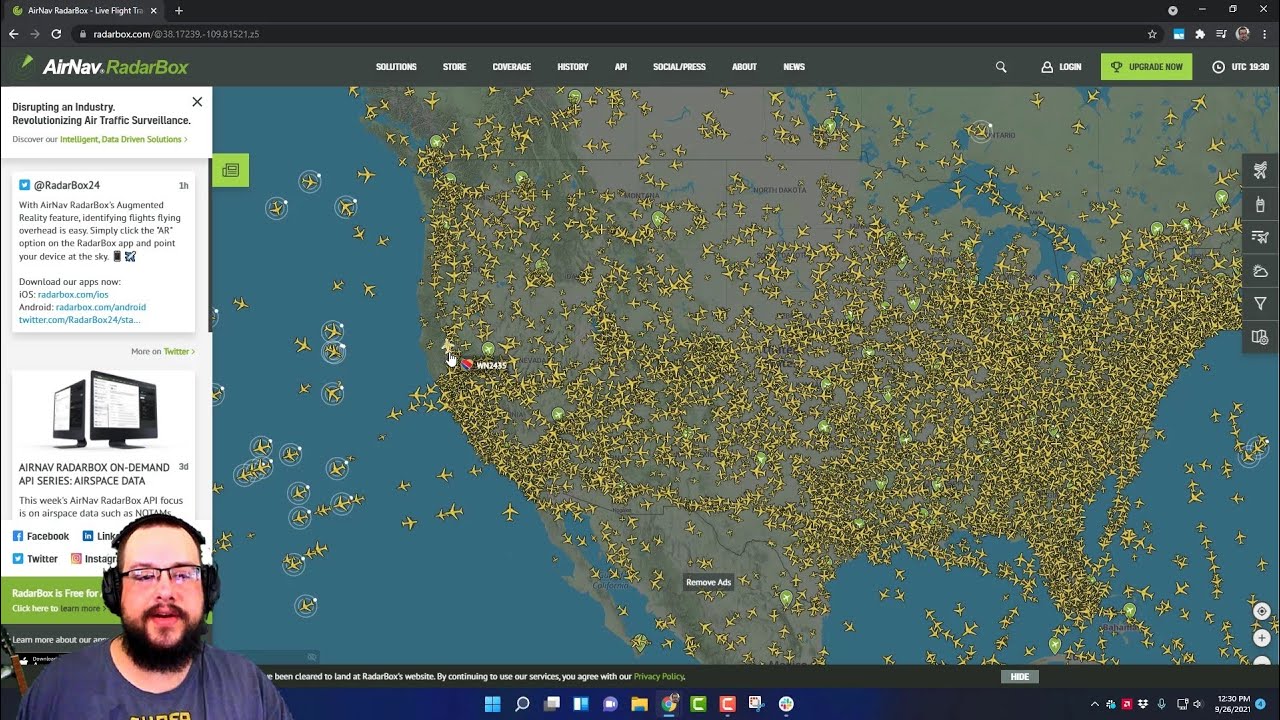This screenshot has height=720, width=1280.
Task: Open the API menu item
Action: pyautogui.click(x=621, y=67)
